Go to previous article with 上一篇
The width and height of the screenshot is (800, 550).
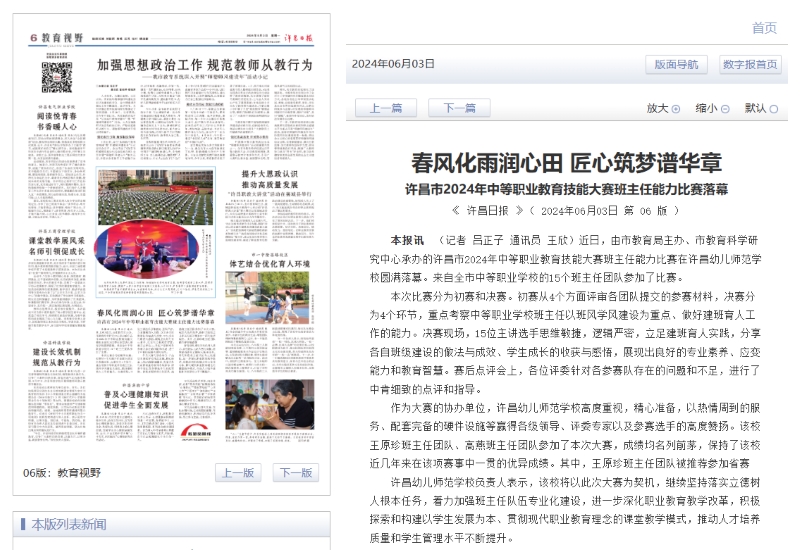coord(385,108)
